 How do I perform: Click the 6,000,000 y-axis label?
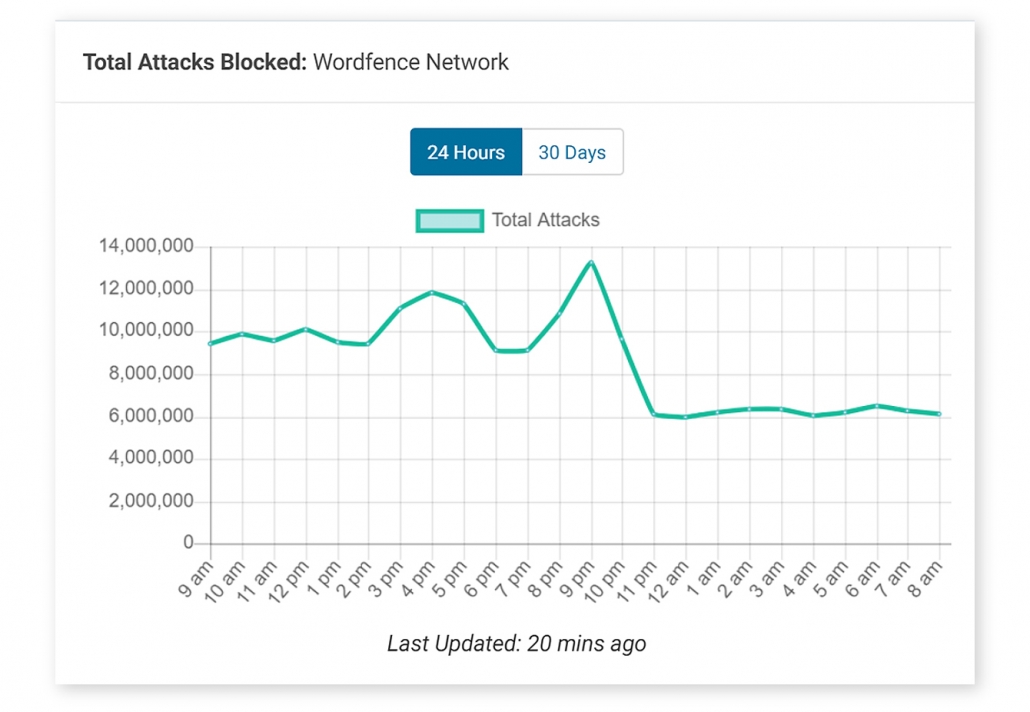(151, 417)
